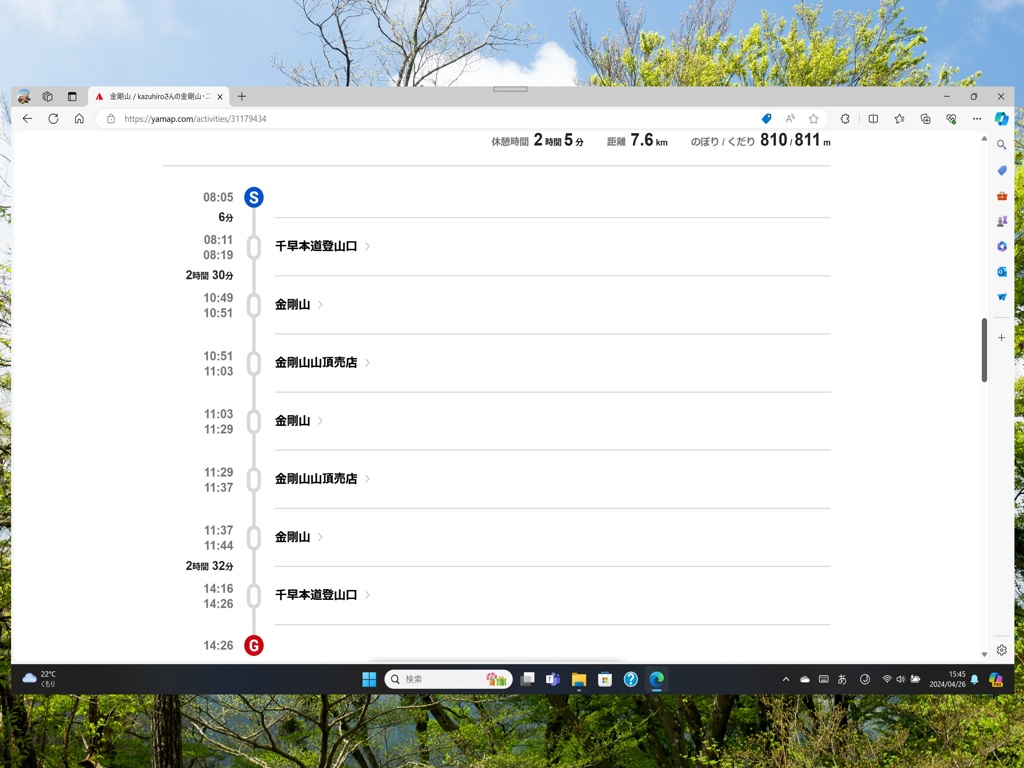The height and width of the screenshot is (768, 1024).
Task: Expand chevron beside 金剛山 at 10:49
Action: click(320, 304)
